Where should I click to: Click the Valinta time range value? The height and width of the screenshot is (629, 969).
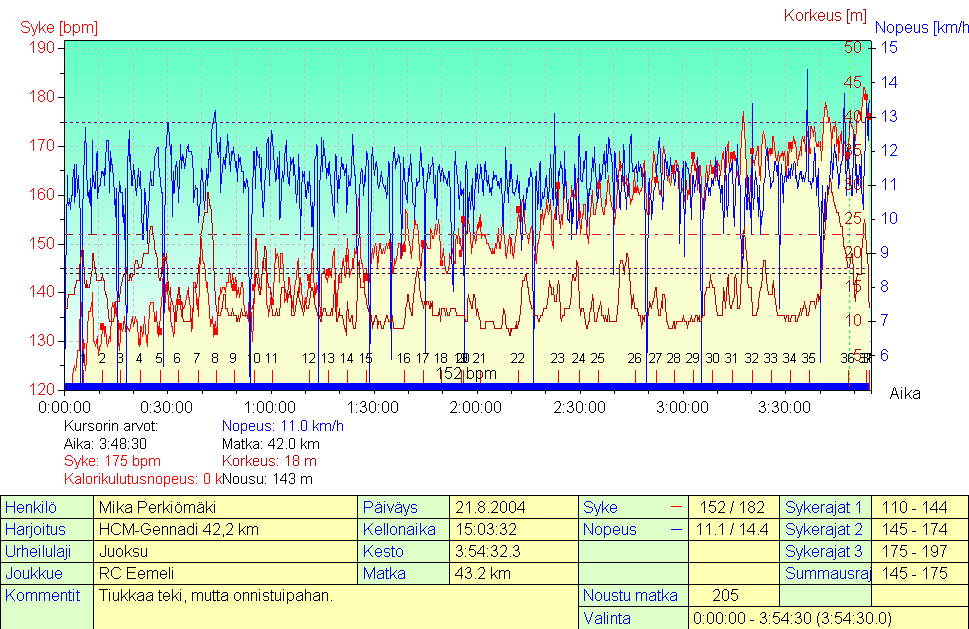coord(791,619)
